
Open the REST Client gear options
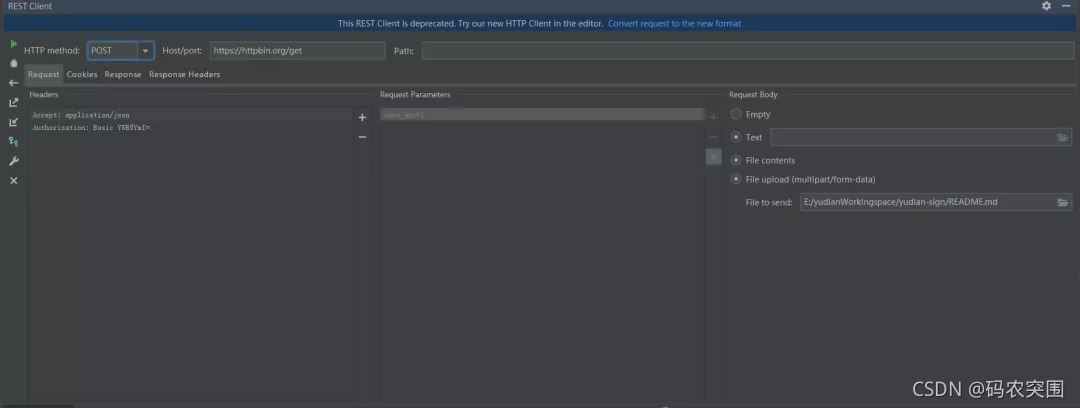(x=1046, y=6)
